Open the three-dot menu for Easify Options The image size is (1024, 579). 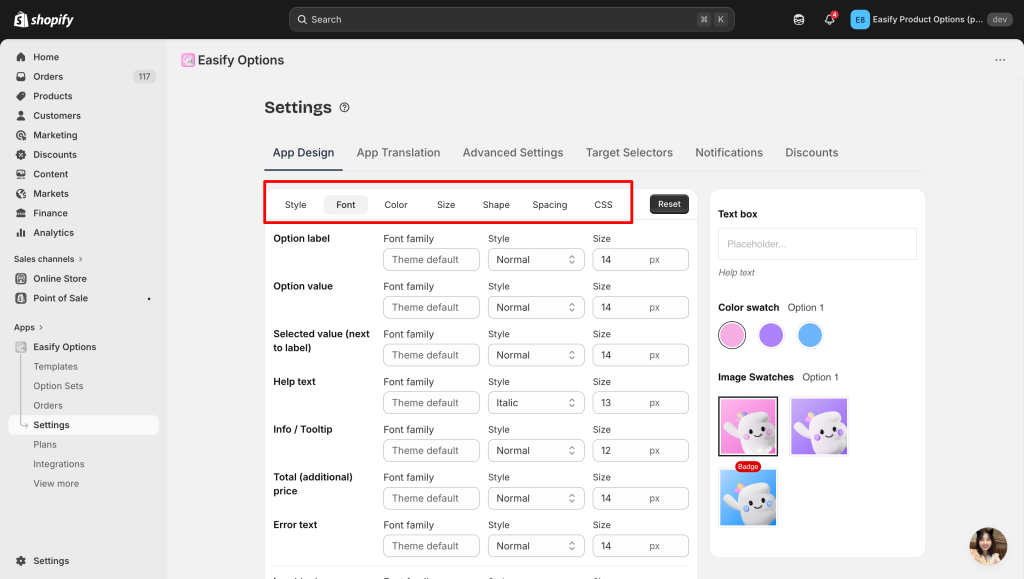[1000, 60]
